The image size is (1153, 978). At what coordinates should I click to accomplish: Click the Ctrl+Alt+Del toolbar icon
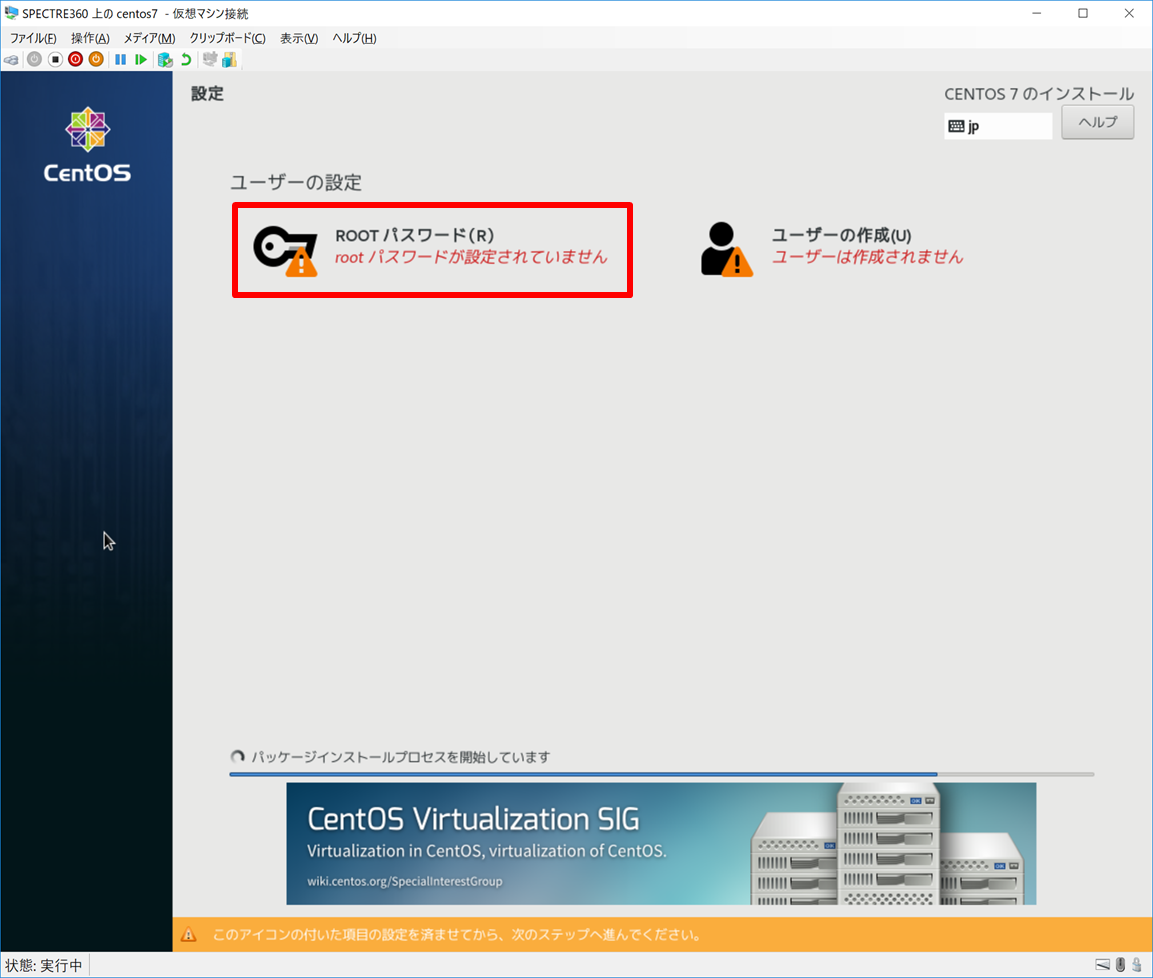coord(12,60)
